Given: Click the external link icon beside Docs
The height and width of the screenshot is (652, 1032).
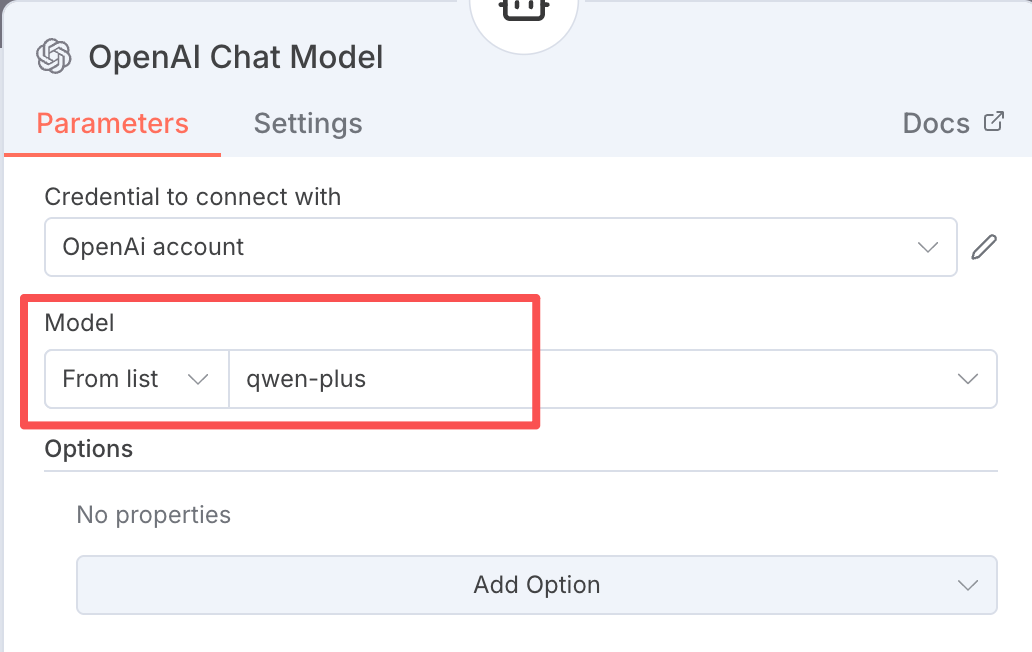Looking at the screenshot, I should [x=993, y=122].
